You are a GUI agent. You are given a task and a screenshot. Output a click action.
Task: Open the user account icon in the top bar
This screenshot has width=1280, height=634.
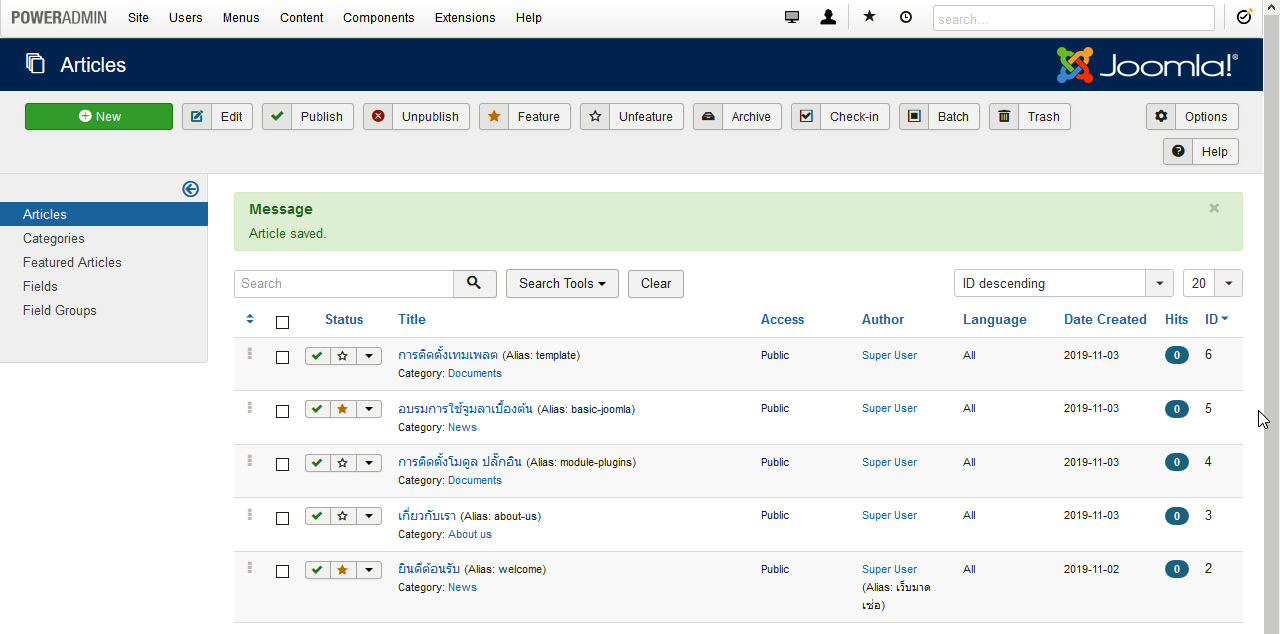828,17
